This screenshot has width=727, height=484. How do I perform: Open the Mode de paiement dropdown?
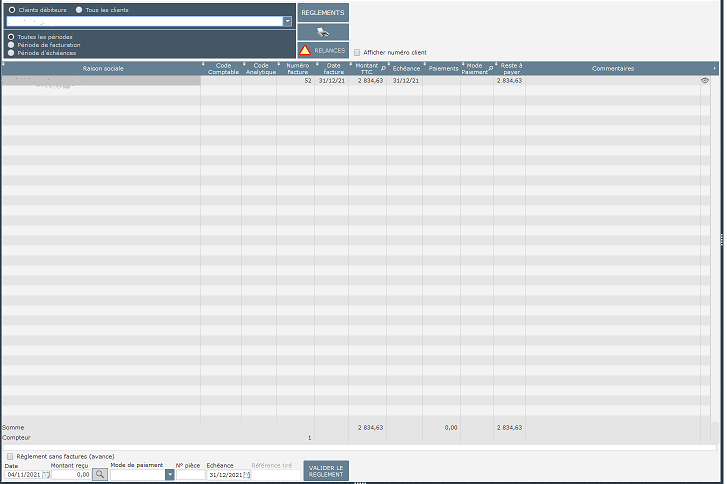tap(169, 474)
